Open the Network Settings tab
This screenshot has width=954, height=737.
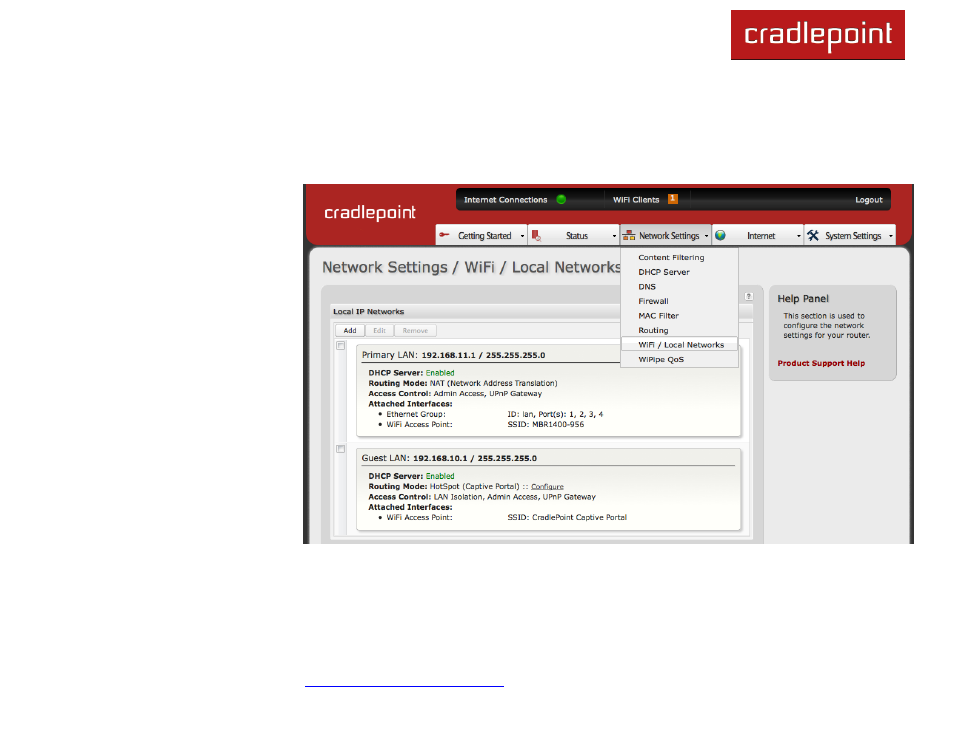pyautogui.click(x=666, y=236)
